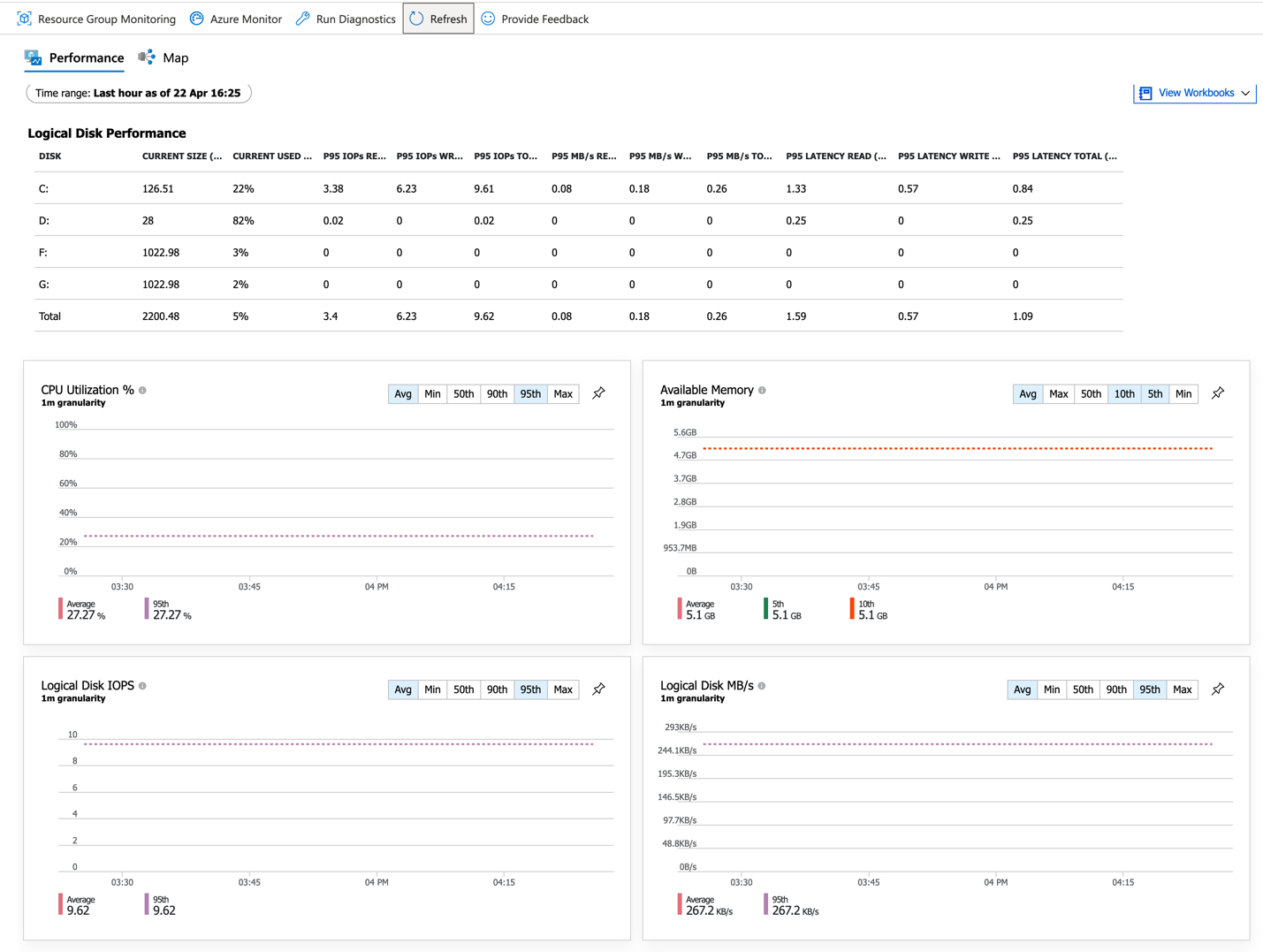The width and height of the screenshot is (1263, 952).
Task: Click the 82% used value for D:
Action: point(244,221)
